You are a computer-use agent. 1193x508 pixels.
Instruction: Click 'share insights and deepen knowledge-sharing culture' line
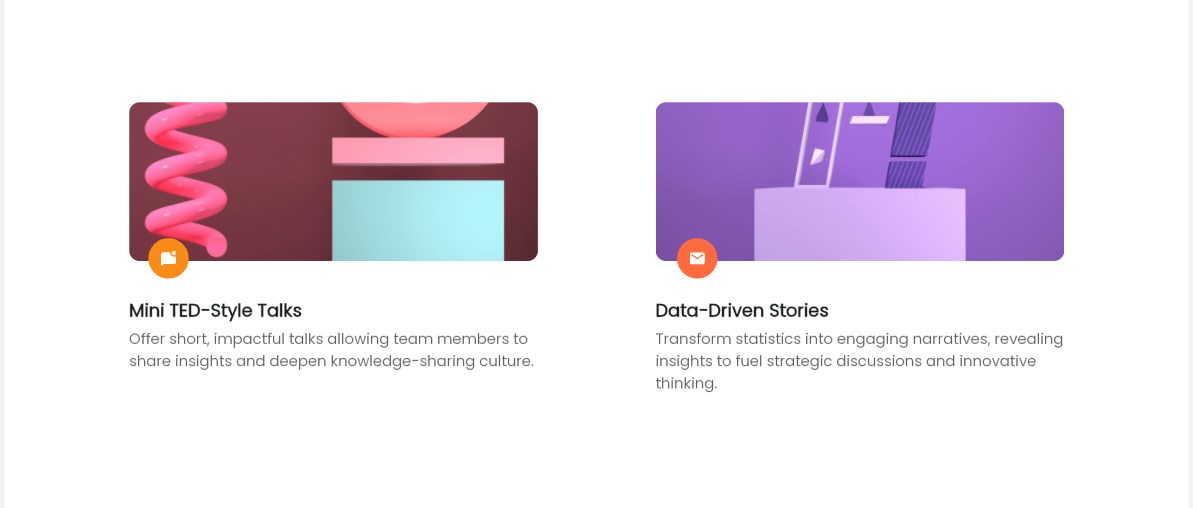(331, 361)
